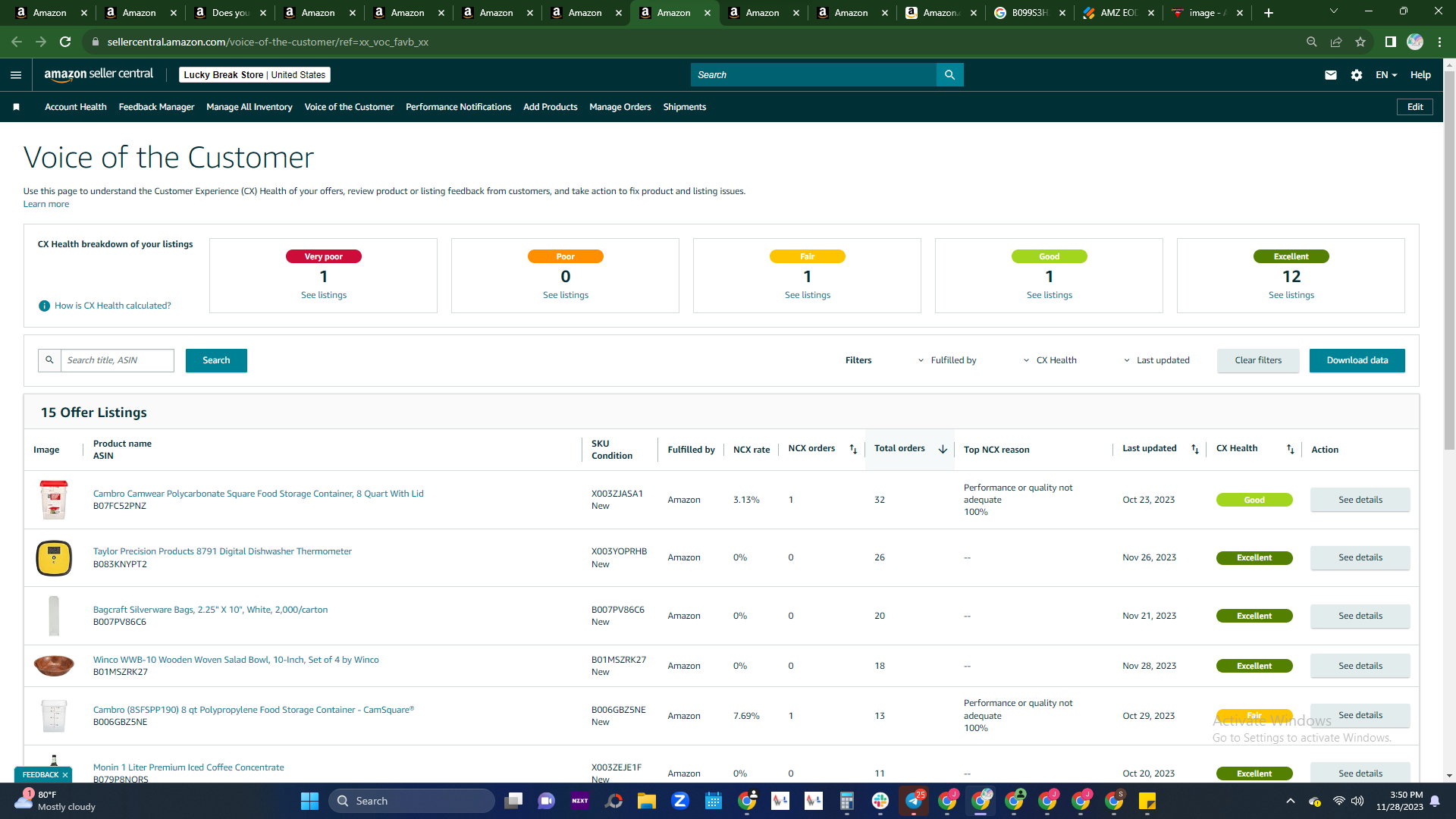The image size is (1456, 819).
Task: Bookmark this page with the star icon
Action: pos(1360,42)
